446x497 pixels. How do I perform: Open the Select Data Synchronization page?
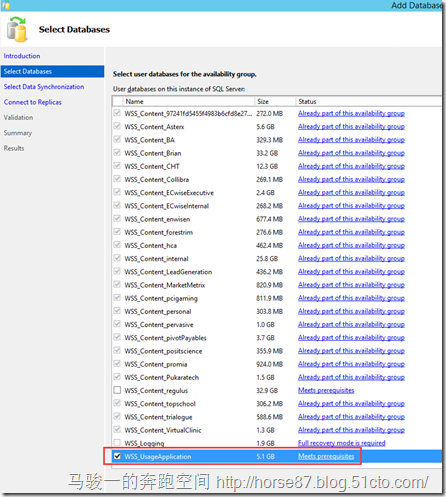pos(44,87)
